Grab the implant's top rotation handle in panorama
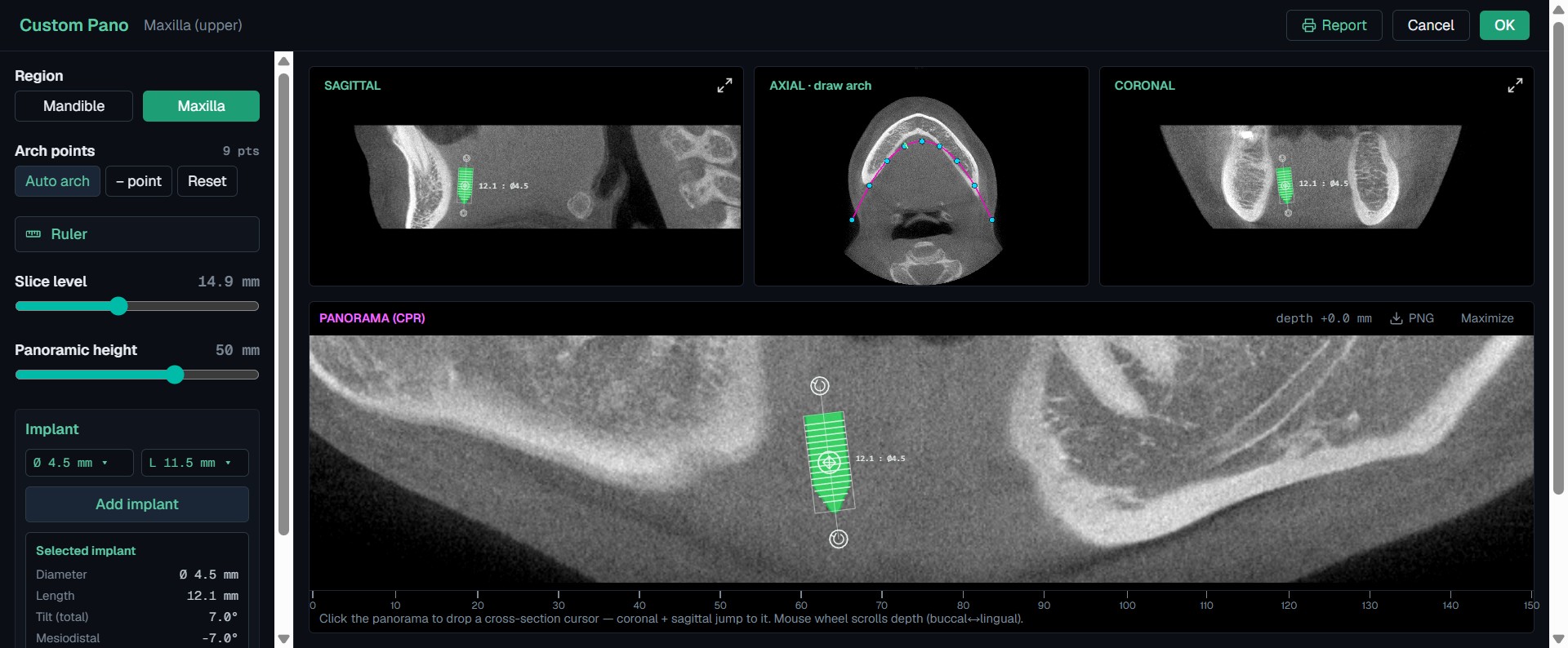The height and width of the screenshot is (648, 1568). 819,385
